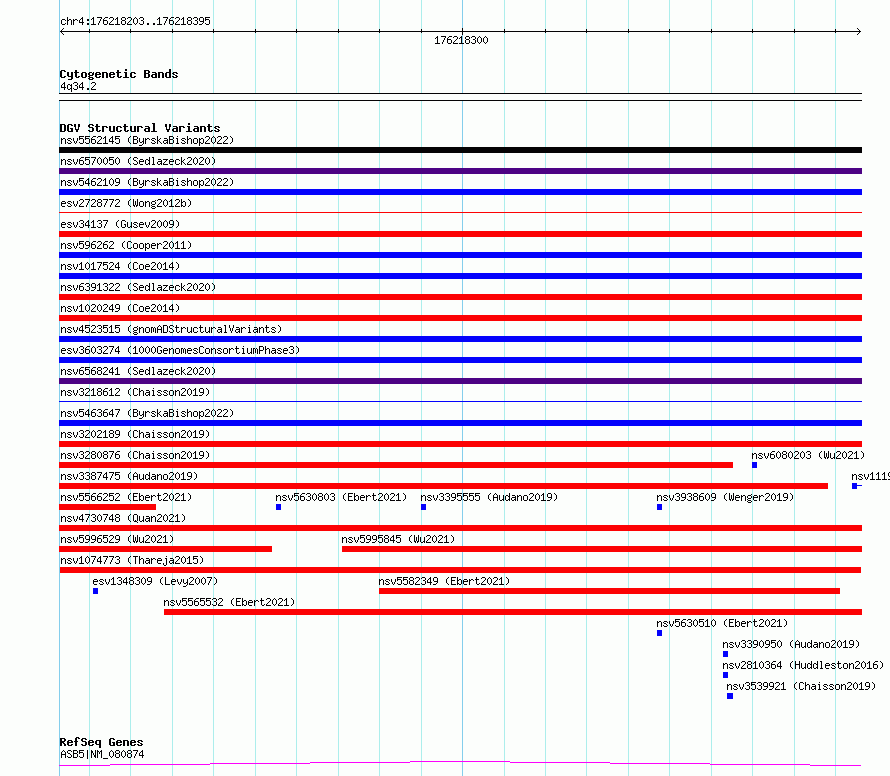Select nsv3938609 (Wenger2019) label
The image size is (890, 776).
point(725,497)
